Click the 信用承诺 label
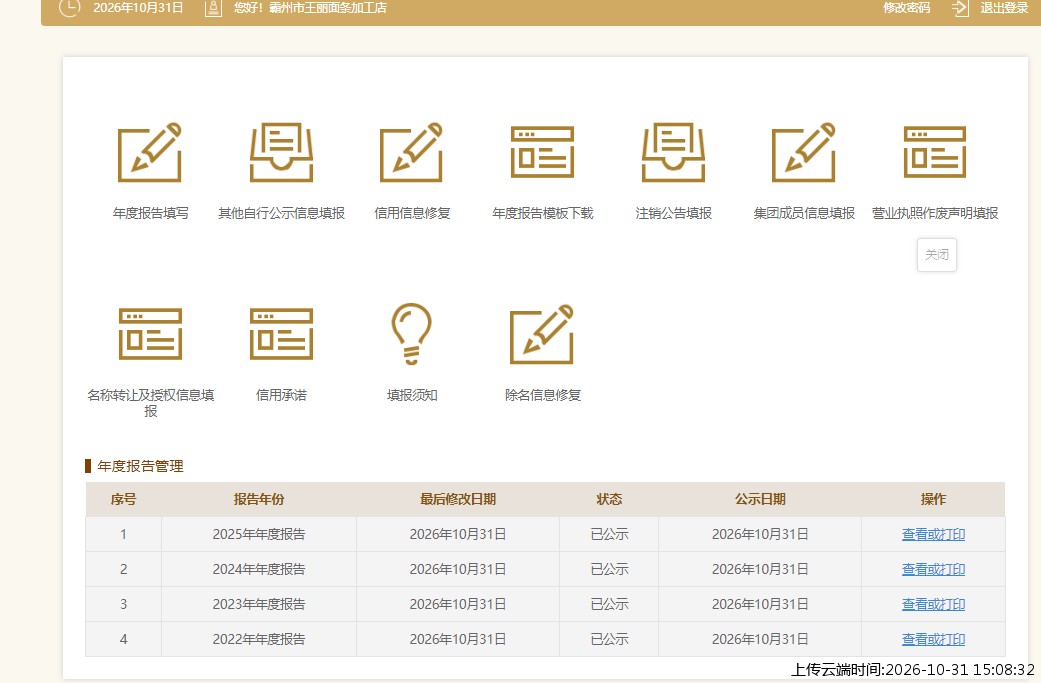 (x=281, y=396)
